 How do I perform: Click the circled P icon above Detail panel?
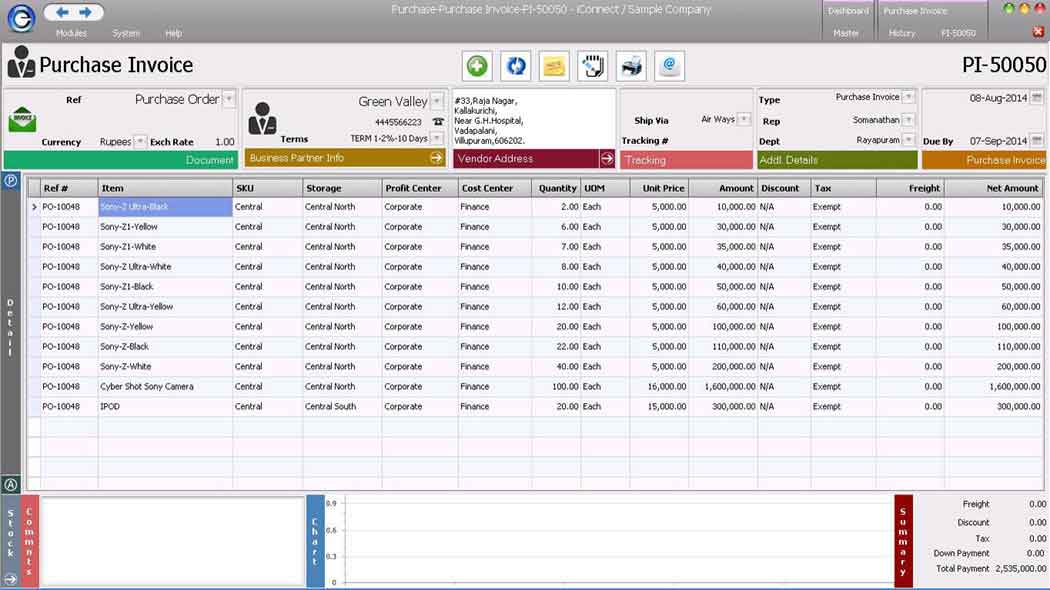coord(11,181)
